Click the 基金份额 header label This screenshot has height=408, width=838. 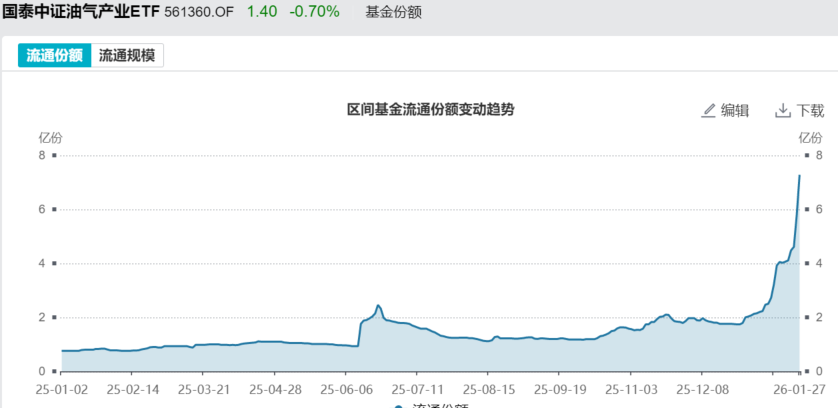click(x=393, y=12)
